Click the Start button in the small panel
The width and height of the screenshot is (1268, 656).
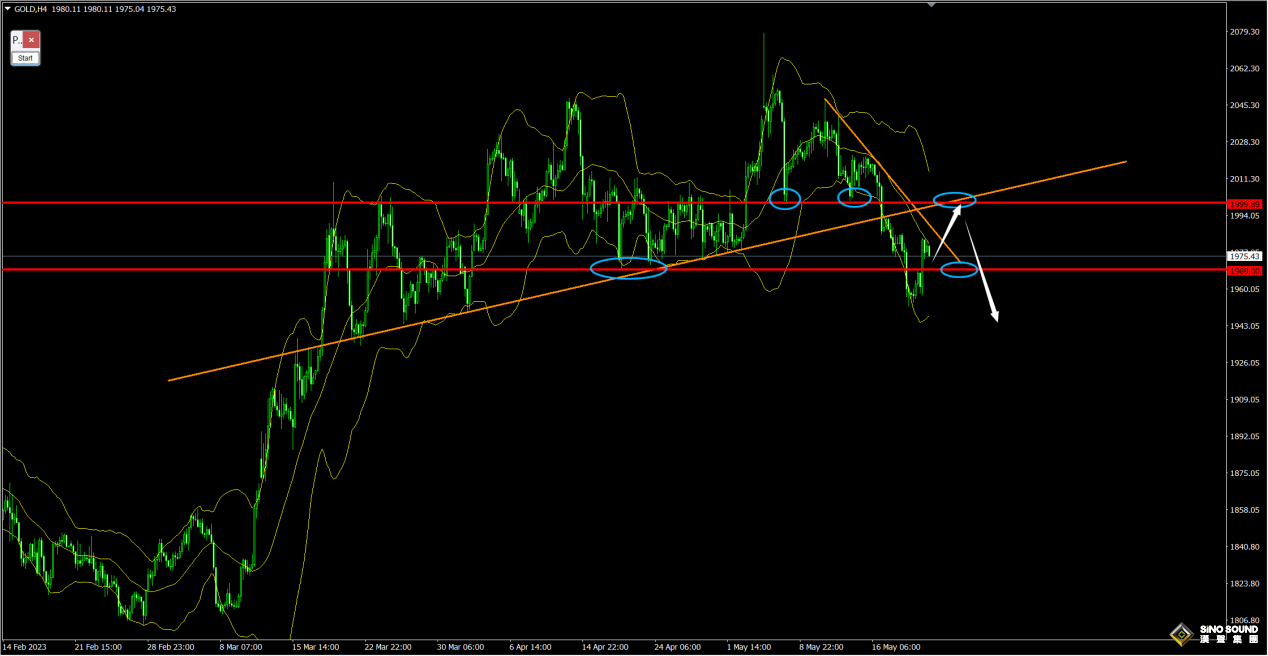[25, 58]
